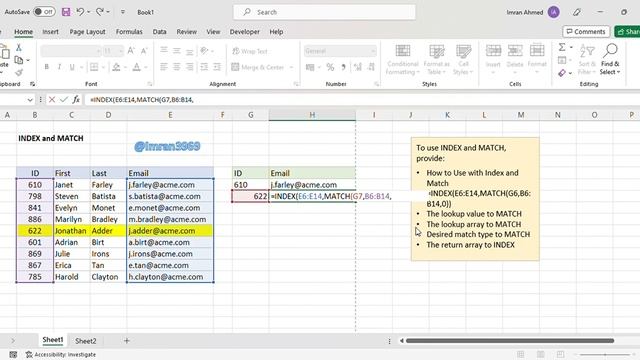Open the General number format dropdown
The width and height of the screenshot is (640, 360).
[x=340, y=51]
